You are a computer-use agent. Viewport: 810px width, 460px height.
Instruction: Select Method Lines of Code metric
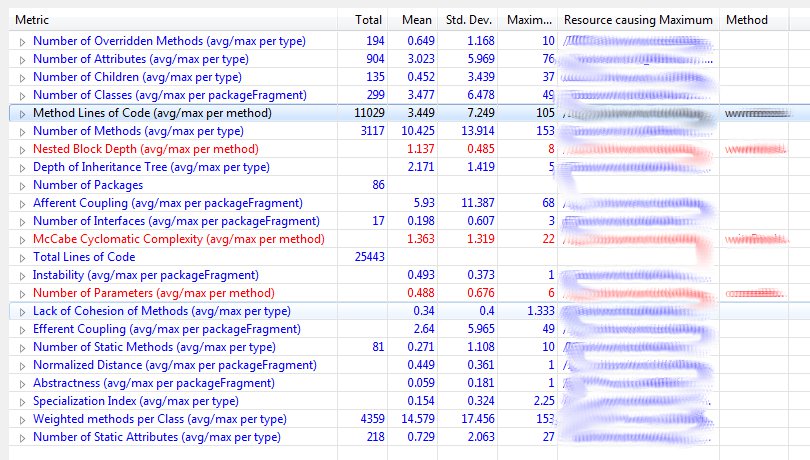[x=152, y=113]
